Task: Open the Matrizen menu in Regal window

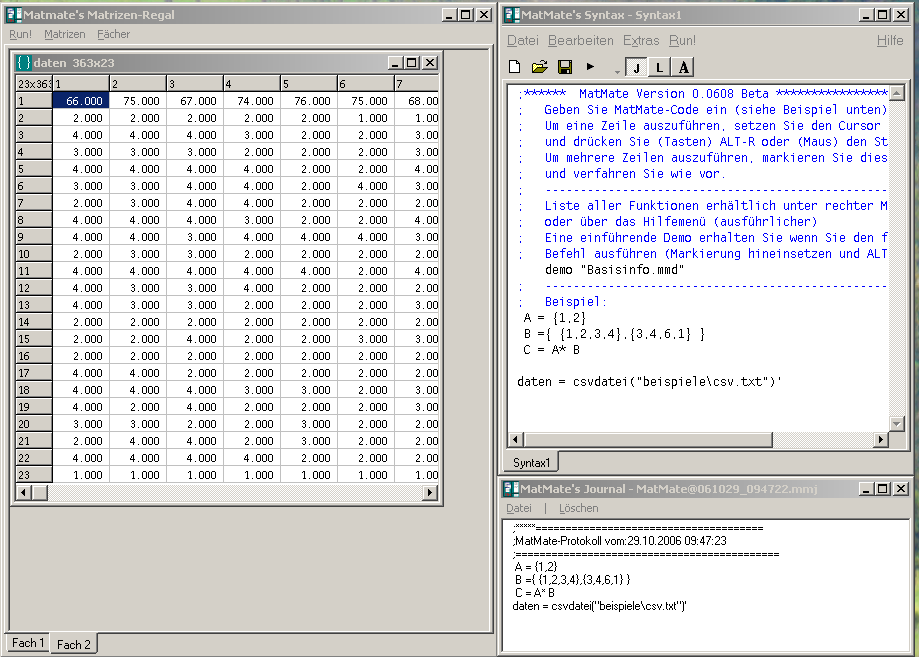Action: 64,34
